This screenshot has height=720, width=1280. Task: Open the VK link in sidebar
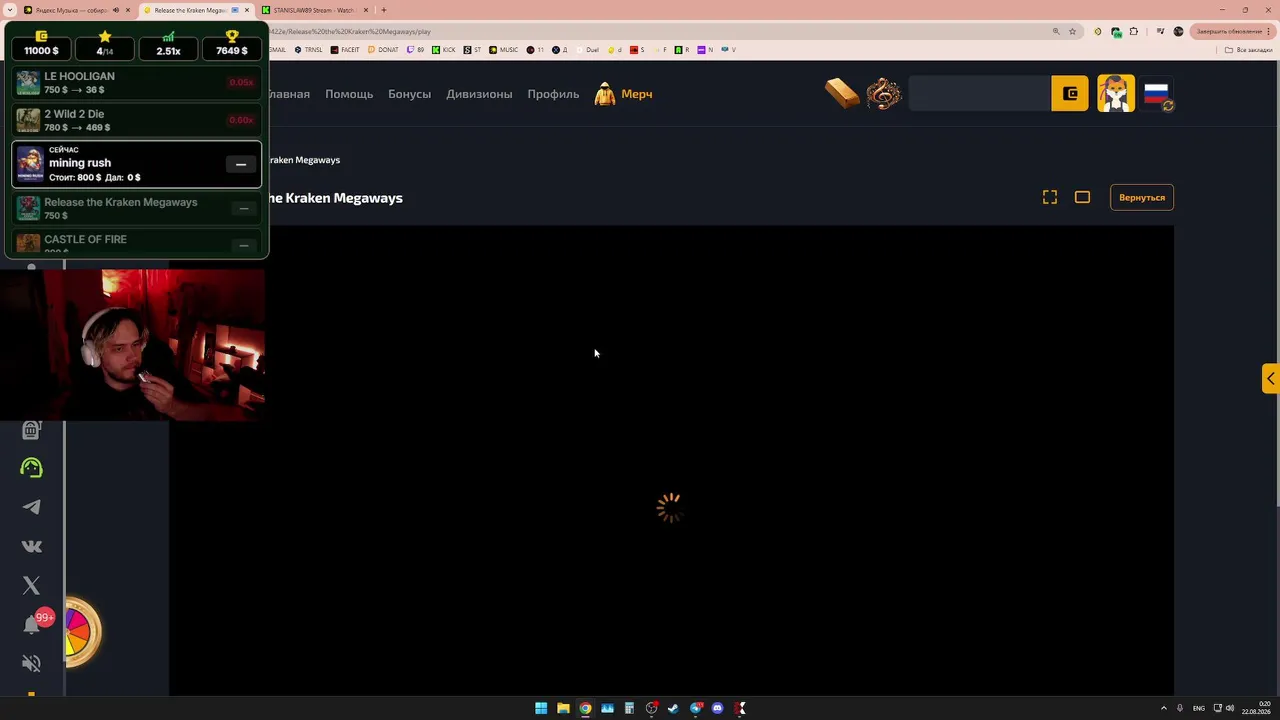pyautogui.click(x=32, y=546)
